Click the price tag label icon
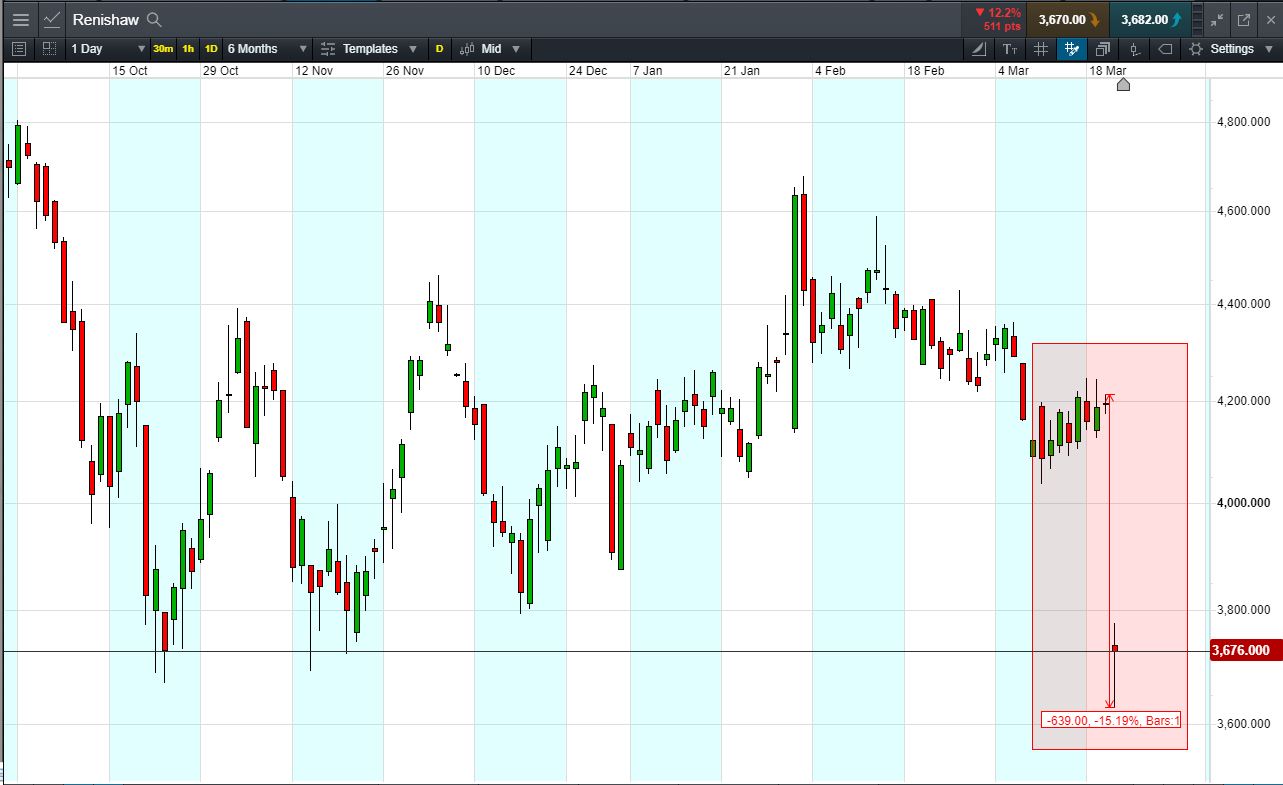The height and width of the screenshot is (785, 1283). point(1165,48)
